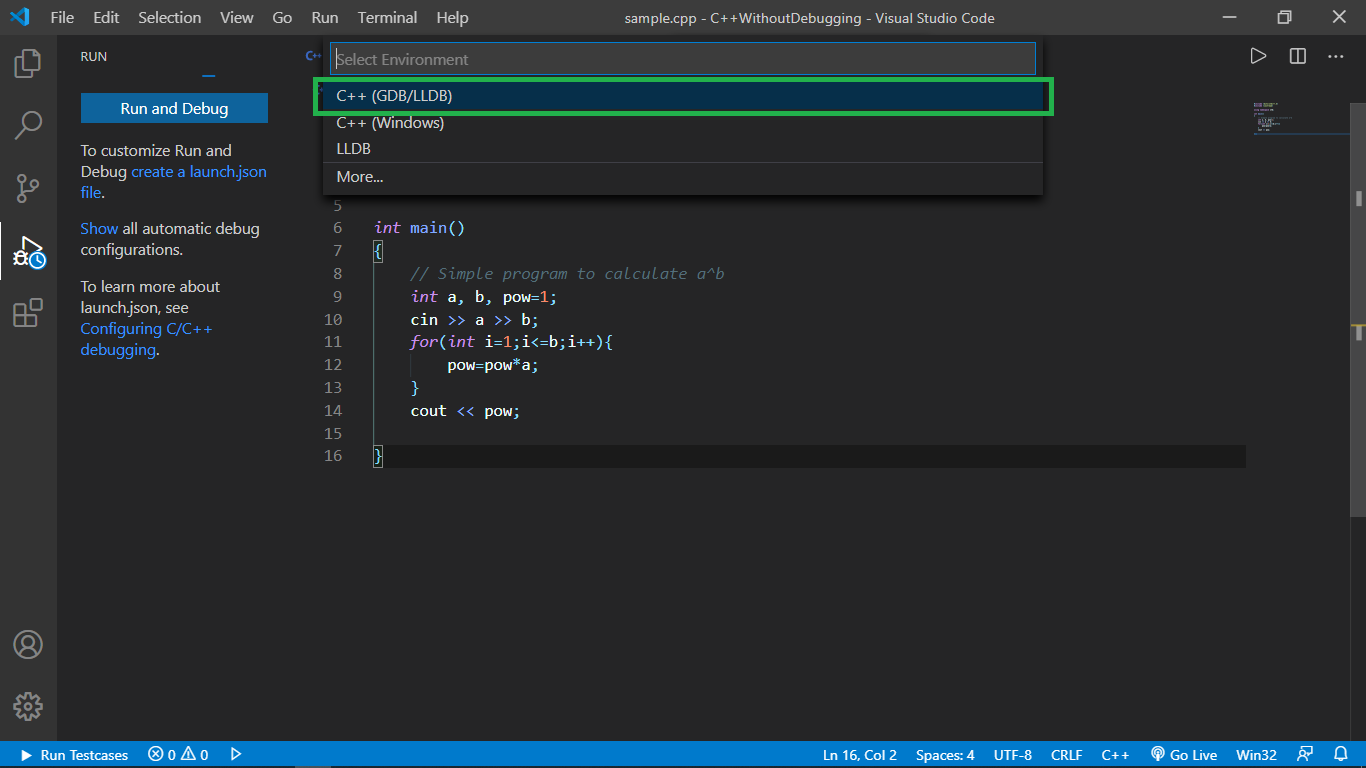The image size is (1366, 768).
Task: Open the editor More Actions ellipsis menu
Action: pyautogui.click(x=1336, y=56)
